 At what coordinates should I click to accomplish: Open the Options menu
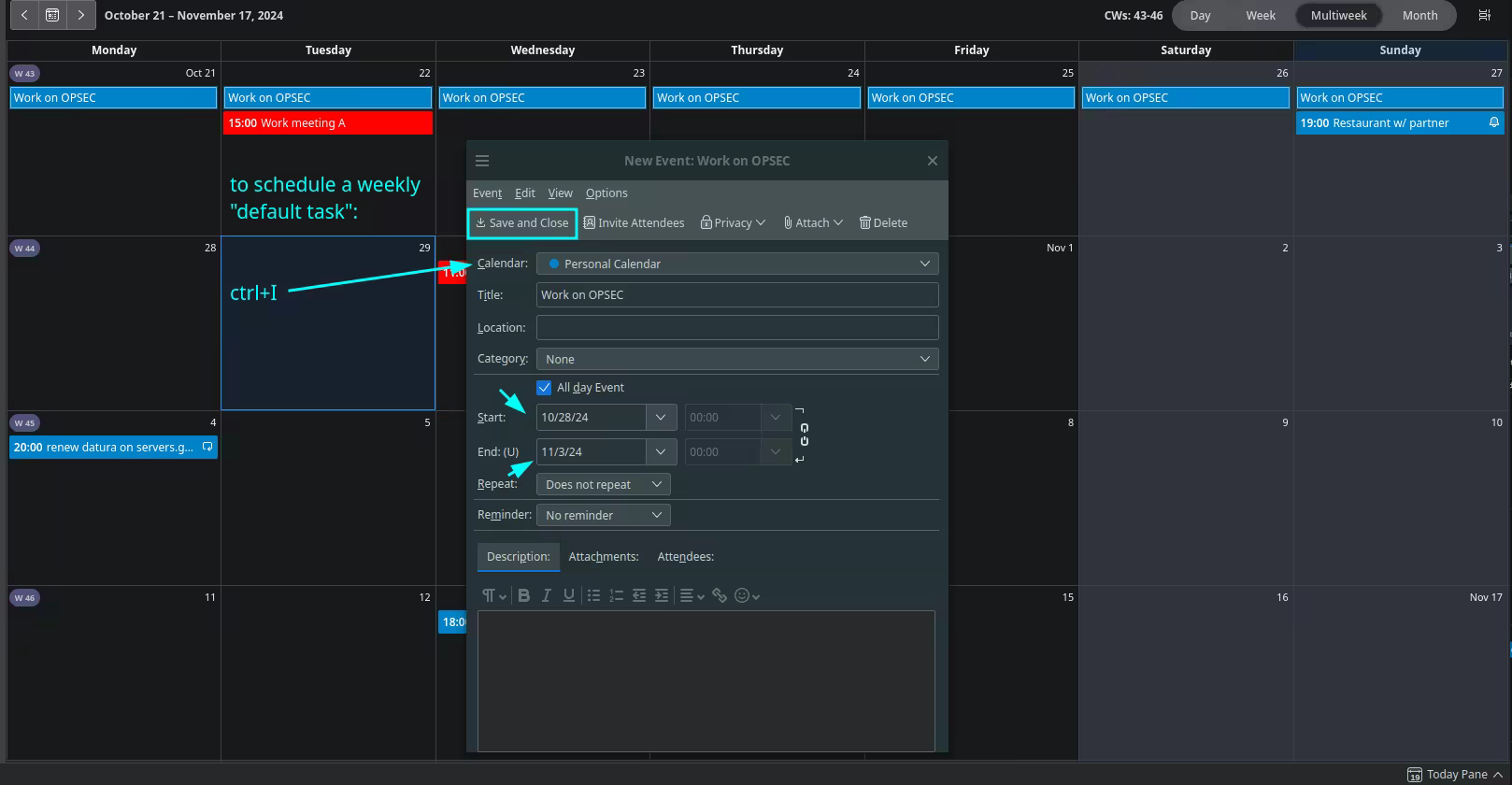click(x=606, y=193)
